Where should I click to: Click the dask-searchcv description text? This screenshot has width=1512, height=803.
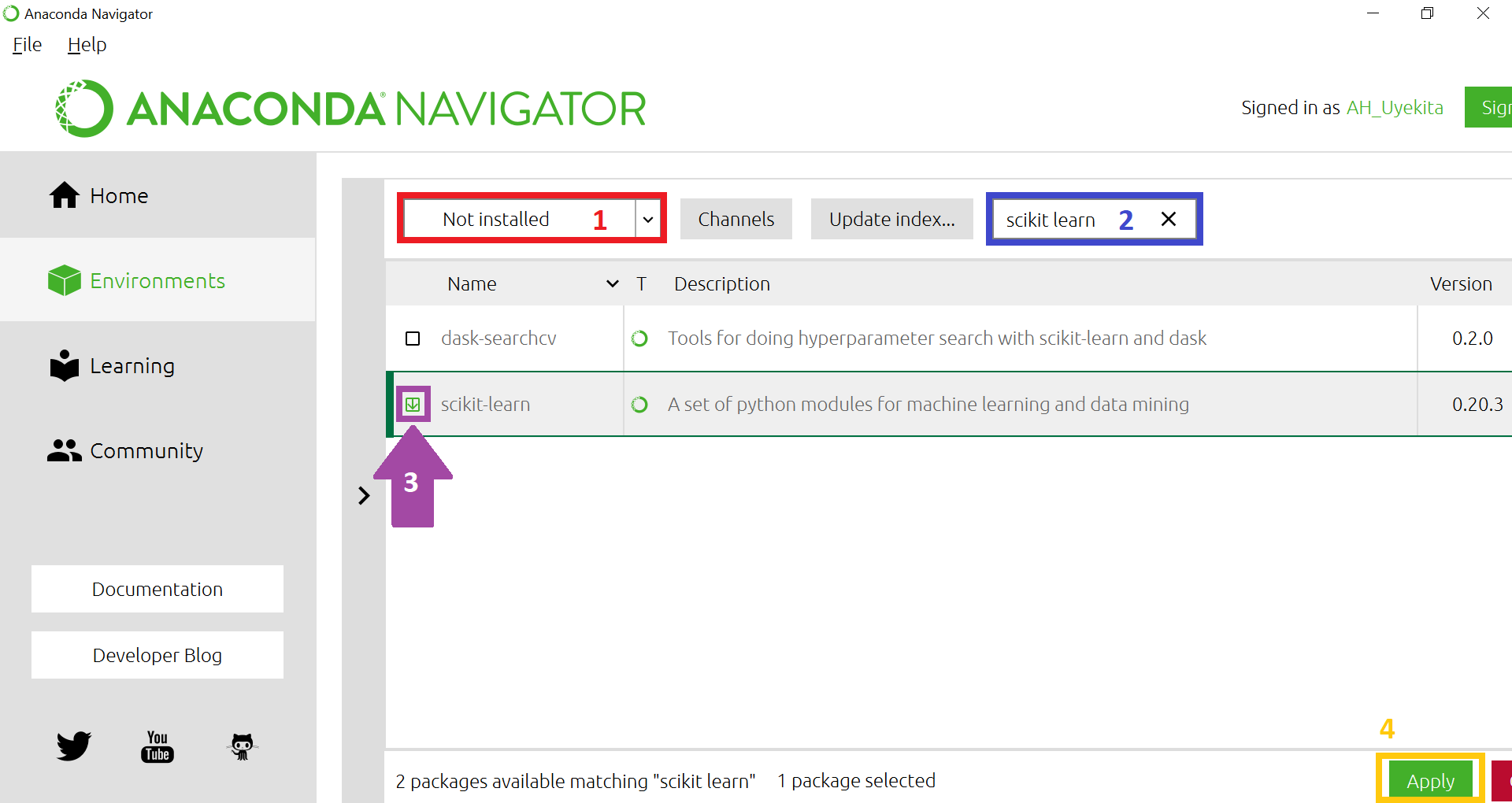click(x=937, y=339)
